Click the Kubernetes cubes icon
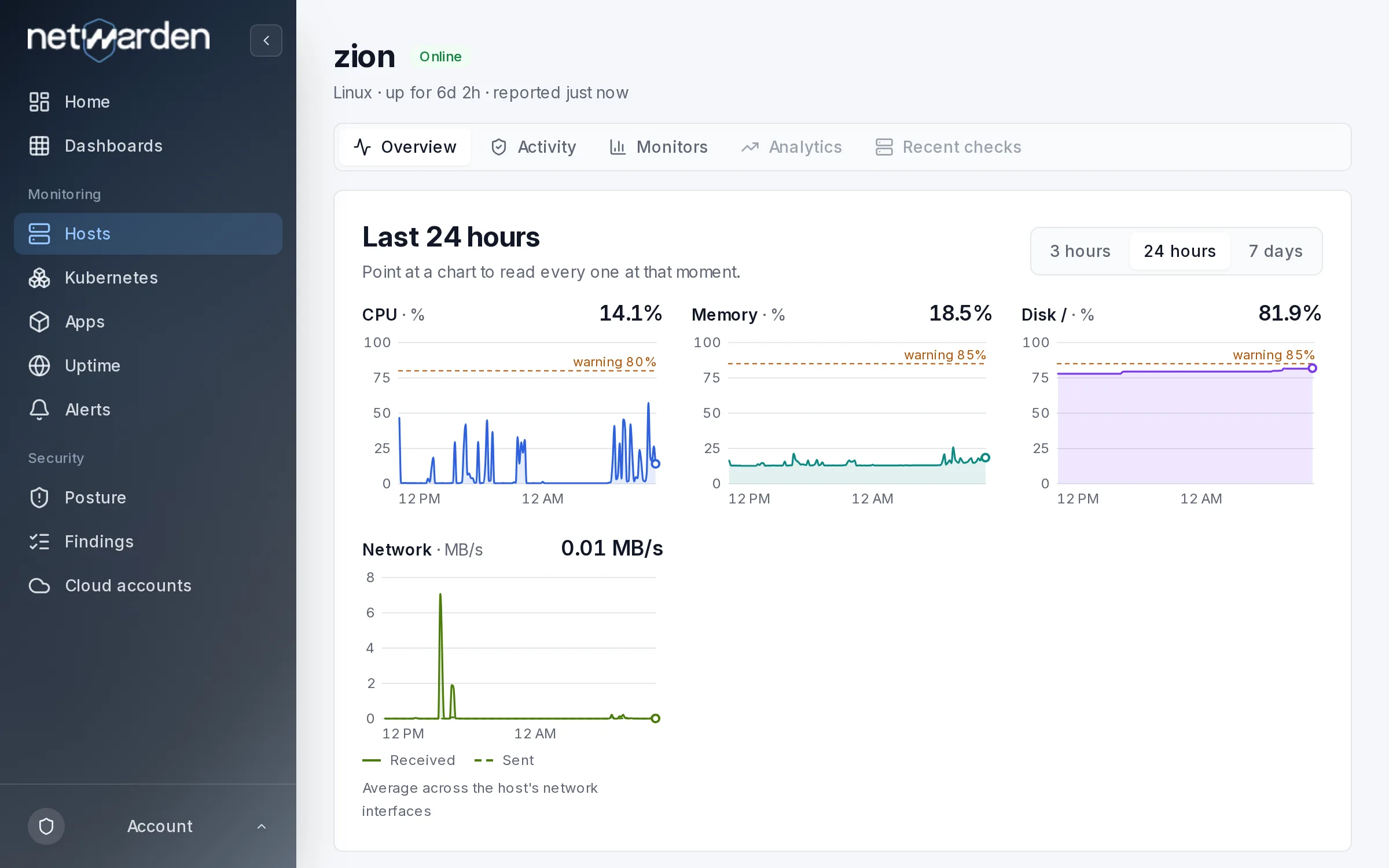1389x868 pixels. pos(39,278)
